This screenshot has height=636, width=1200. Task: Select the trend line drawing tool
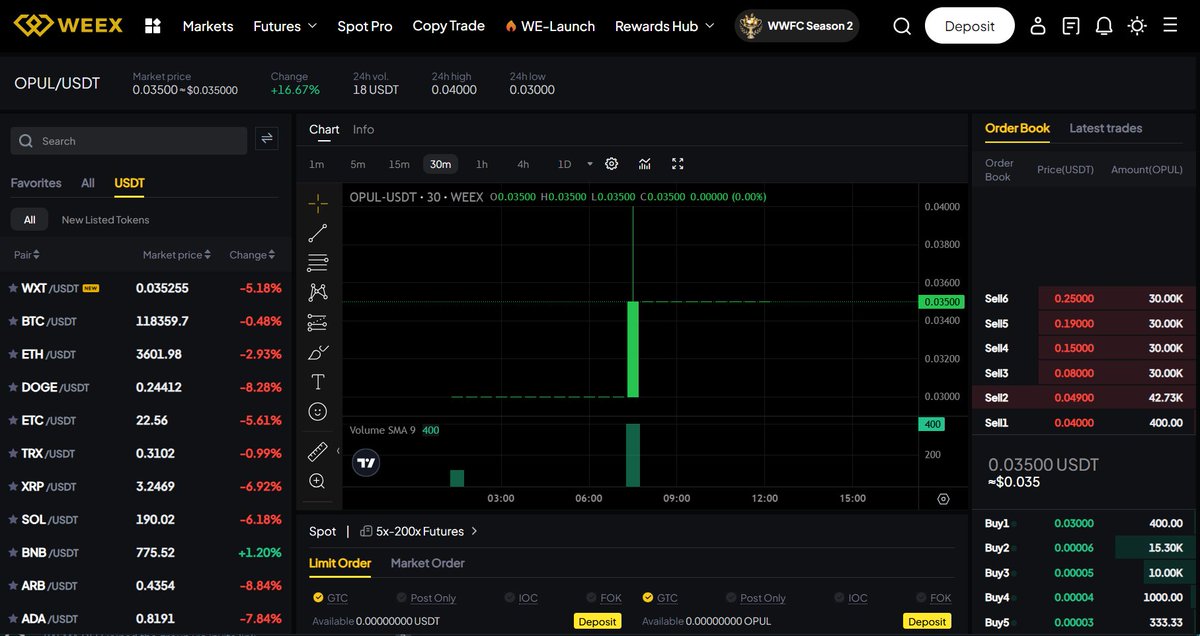coord(318,233)
